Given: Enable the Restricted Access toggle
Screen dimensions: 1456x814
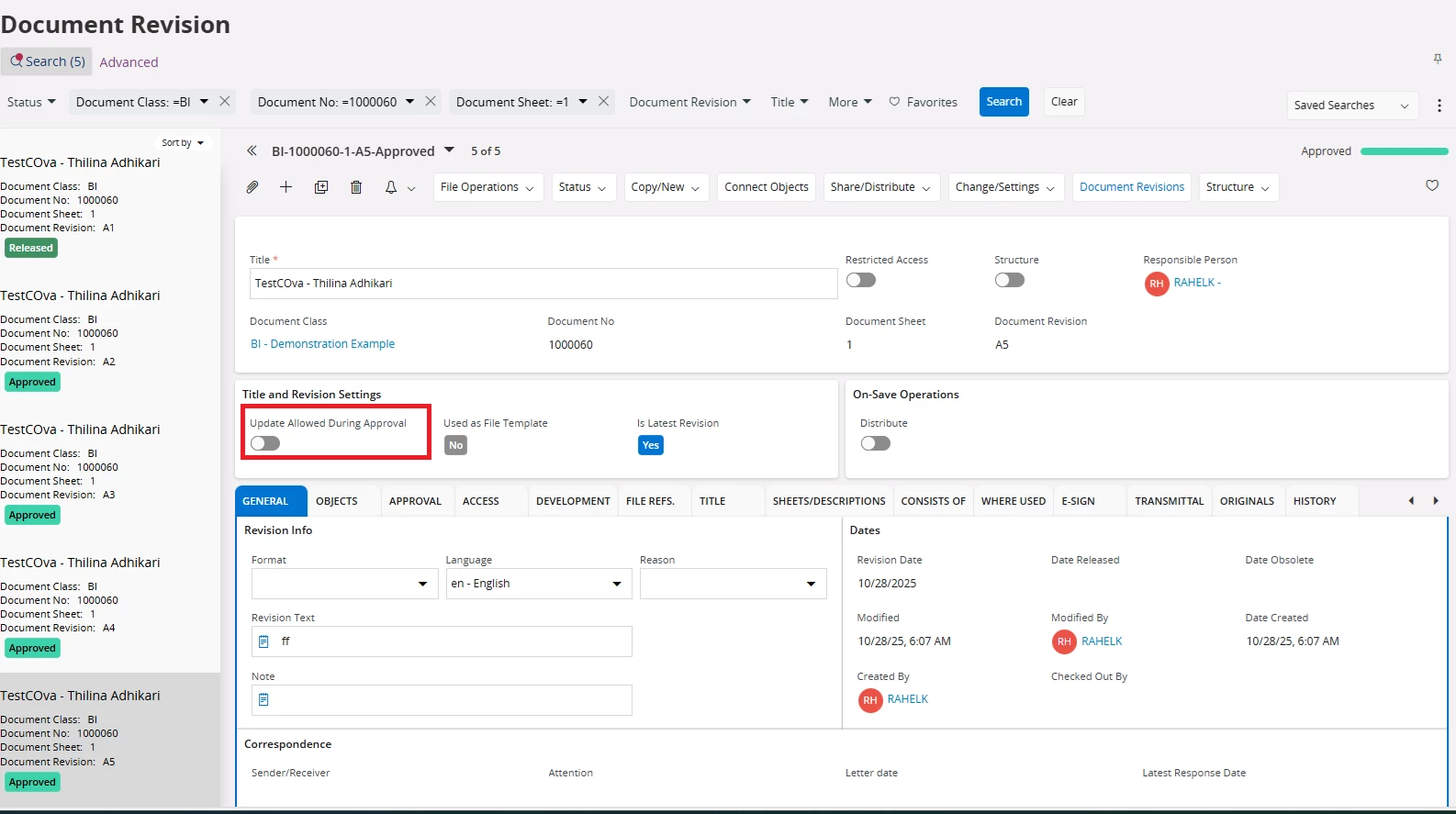Looking at the screenshot, I should [860, 280].
